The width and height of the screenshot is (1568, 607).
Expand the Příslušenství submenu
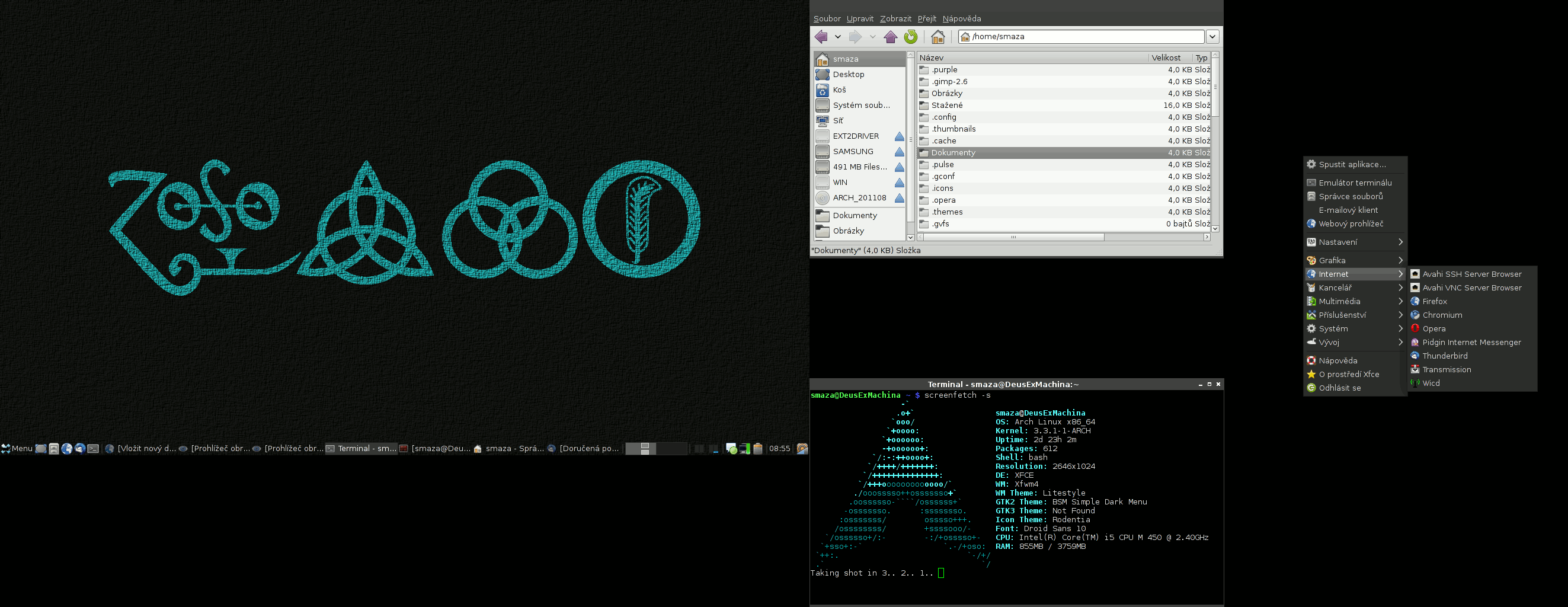point(1355,315)
